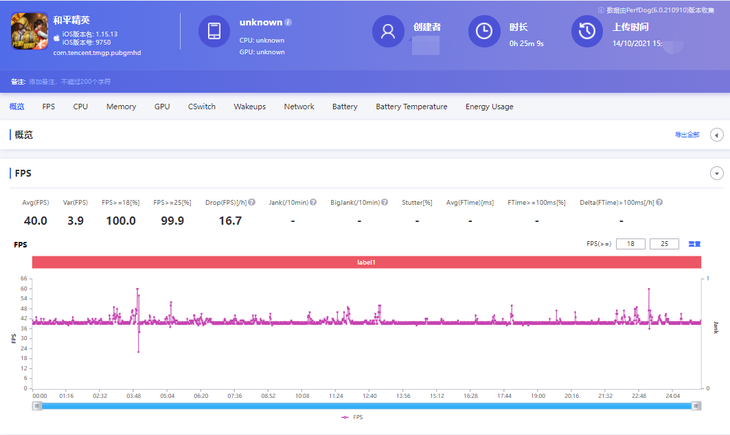The height and width of the screenshot is (435, 730).
Task: Click help icon beside Delta(FTime)>100ms[/h]
Action: pyautogui.click(x=659, y=202)
